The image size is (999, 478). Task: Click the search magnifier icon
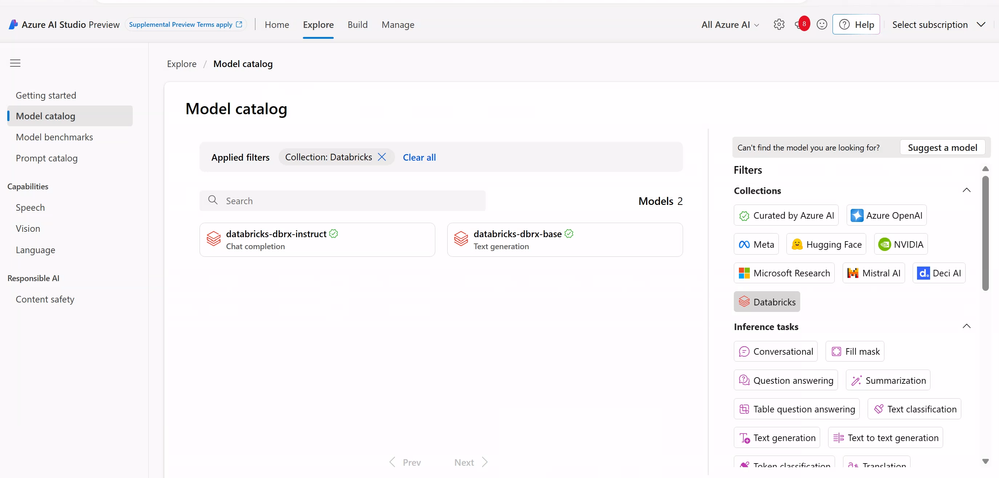click(213, 200)
